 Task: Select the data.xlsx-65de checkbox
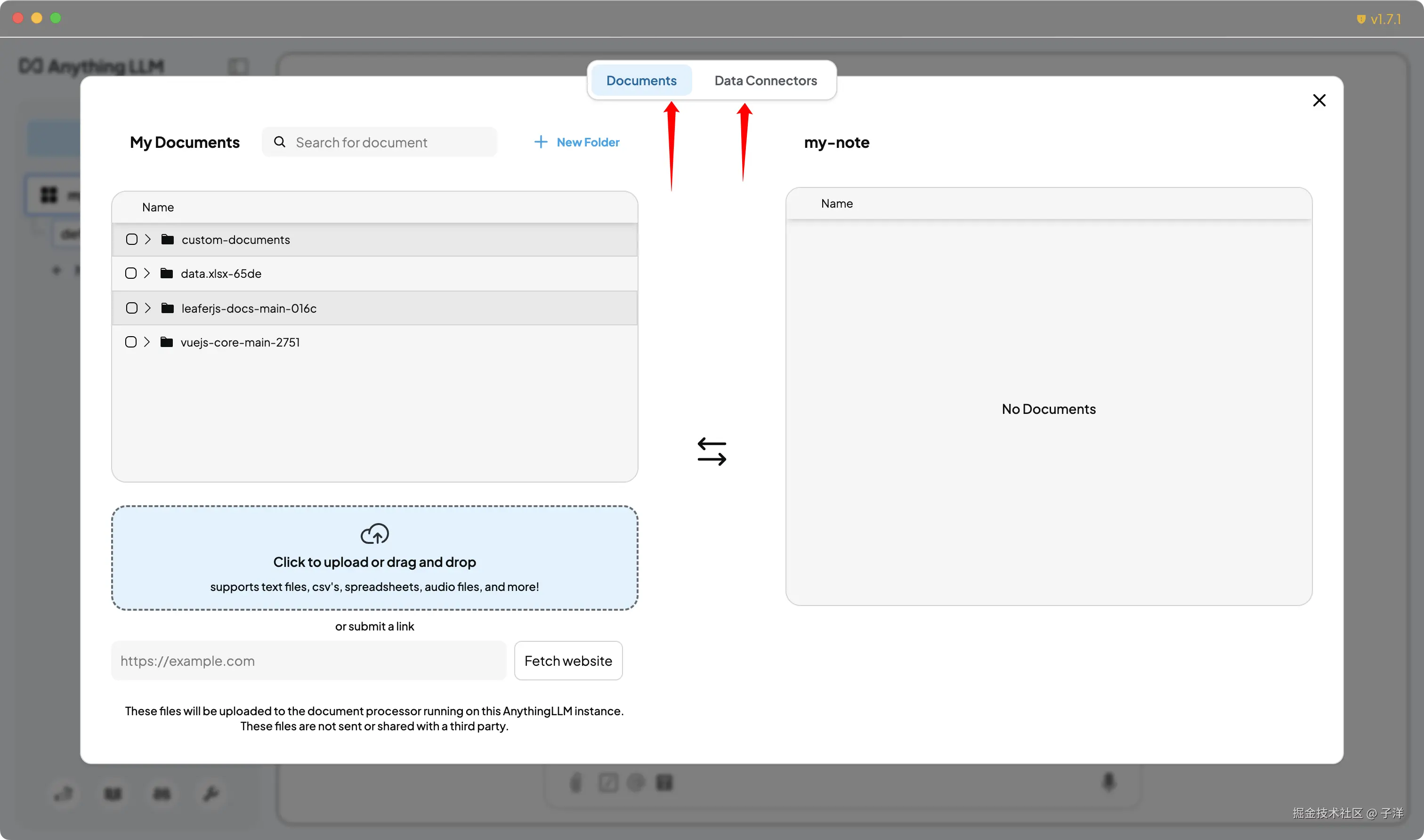(x=131, y=274)
